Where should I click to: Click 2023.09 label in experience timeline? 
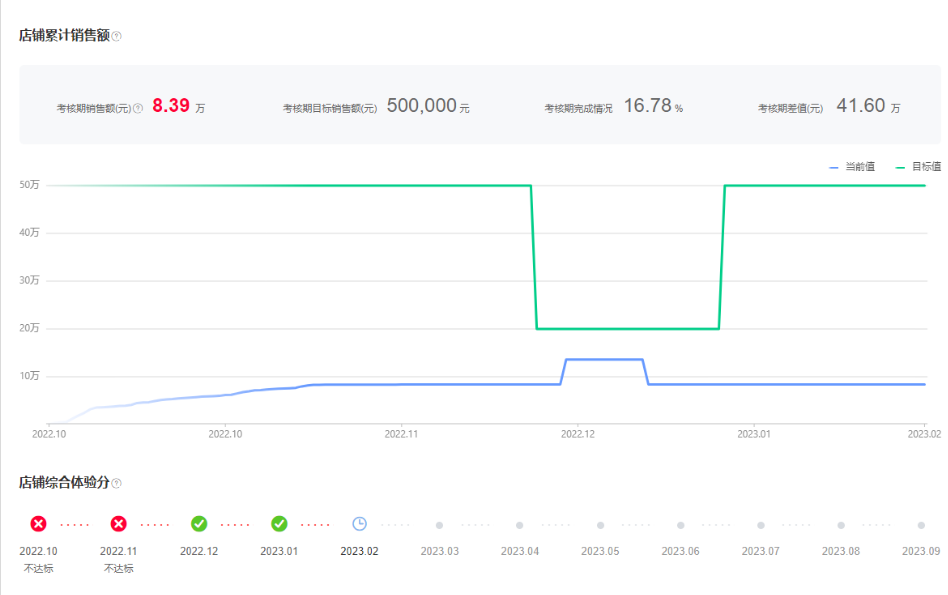[921, 551]
